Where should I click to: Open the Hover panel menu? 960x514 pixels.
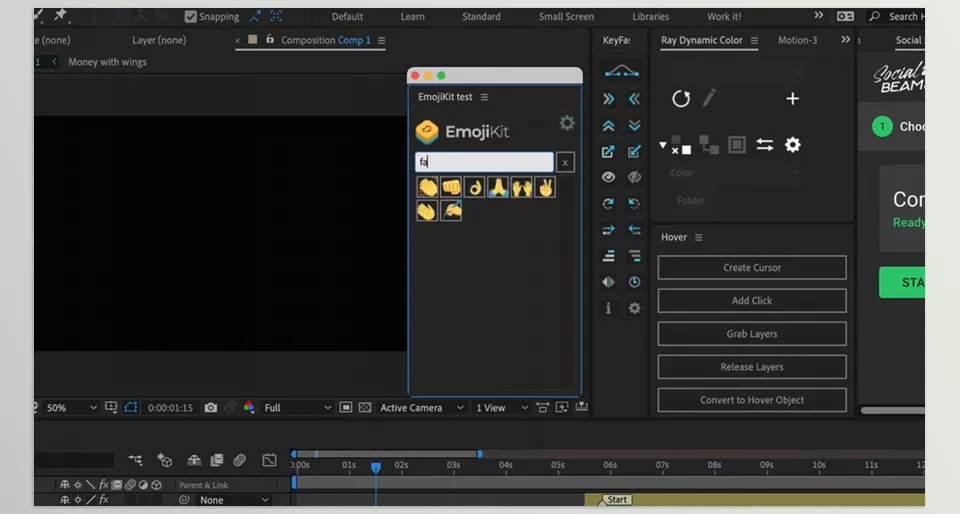pyautogui.click(x=699, y=237)
